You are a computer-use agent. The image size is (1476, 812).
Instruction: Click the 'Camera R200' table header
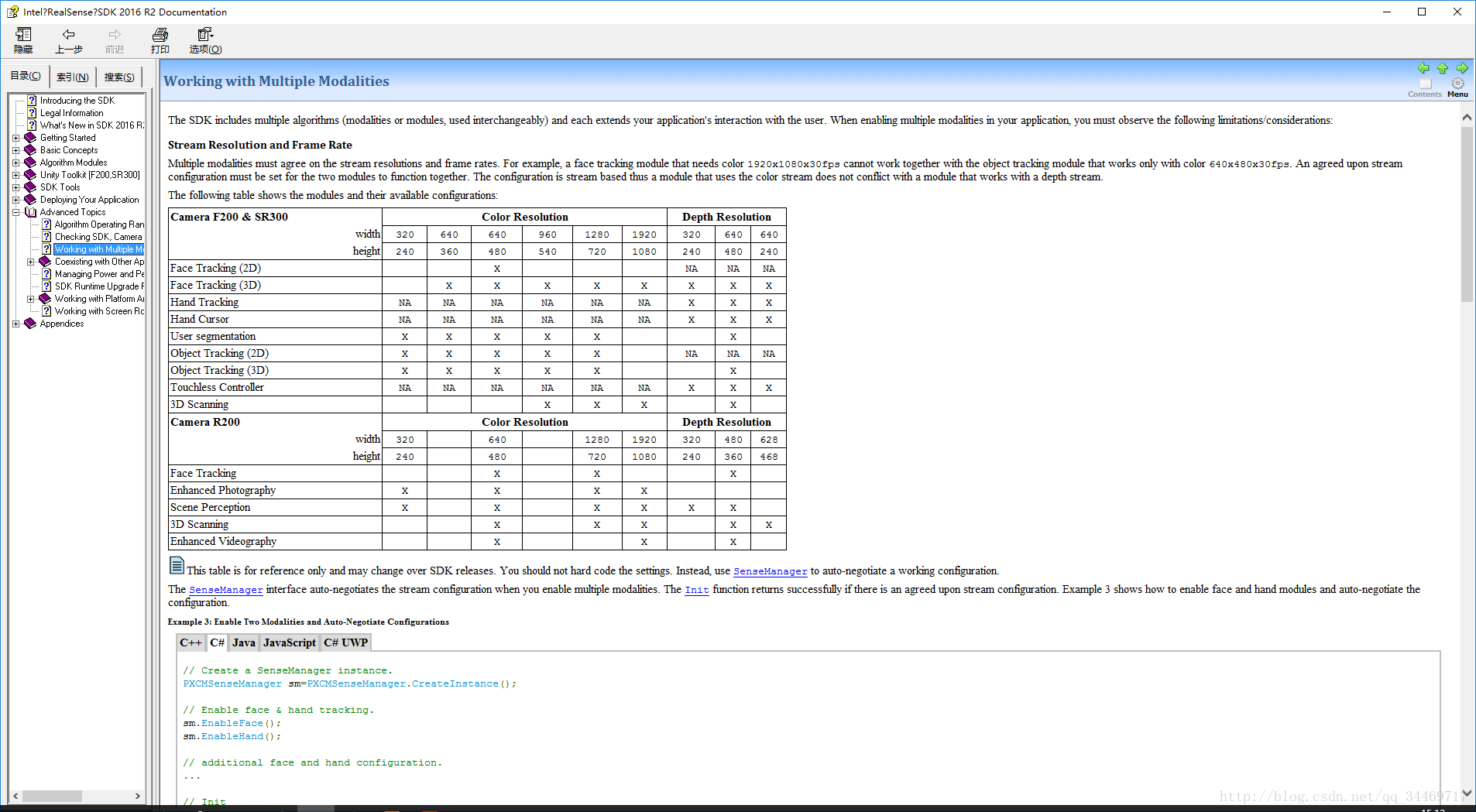[x=205, y=422]
